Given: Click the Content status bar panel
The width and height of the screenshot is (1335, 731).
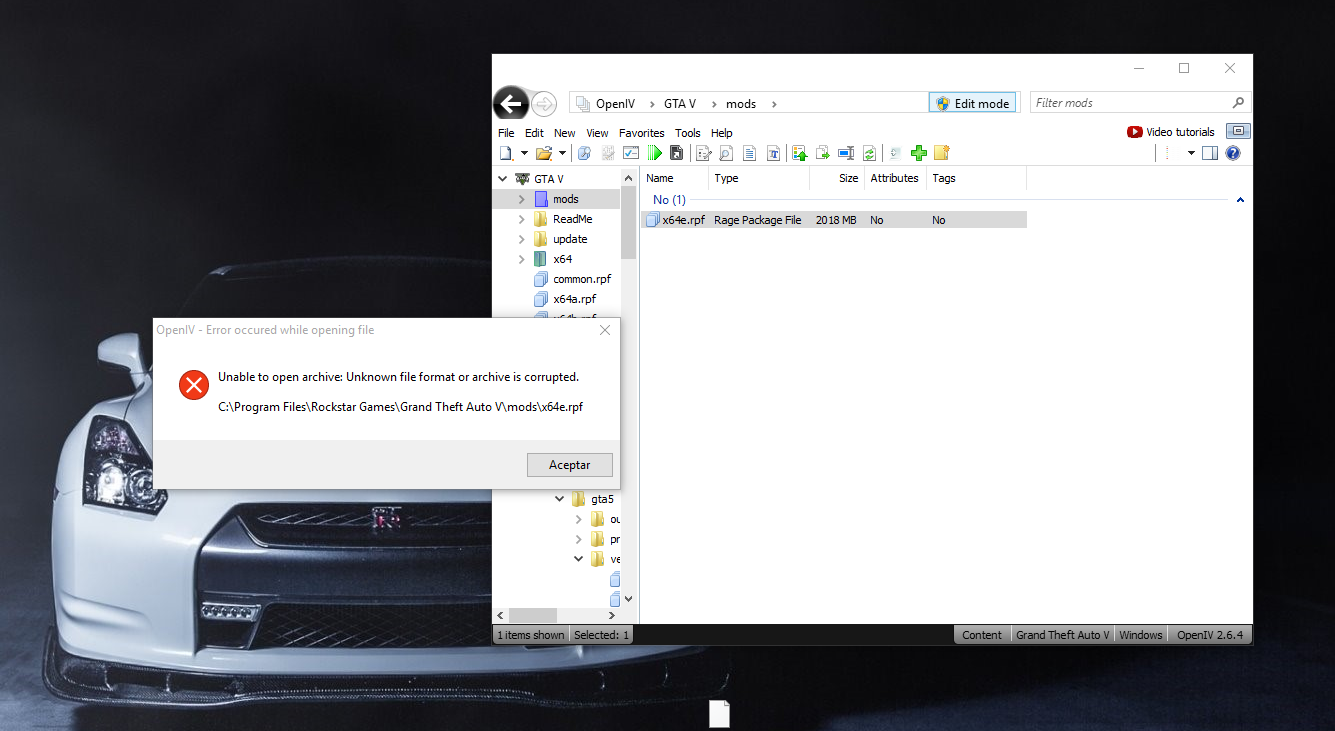Looking at the screenshot, I should coord(982,635).
